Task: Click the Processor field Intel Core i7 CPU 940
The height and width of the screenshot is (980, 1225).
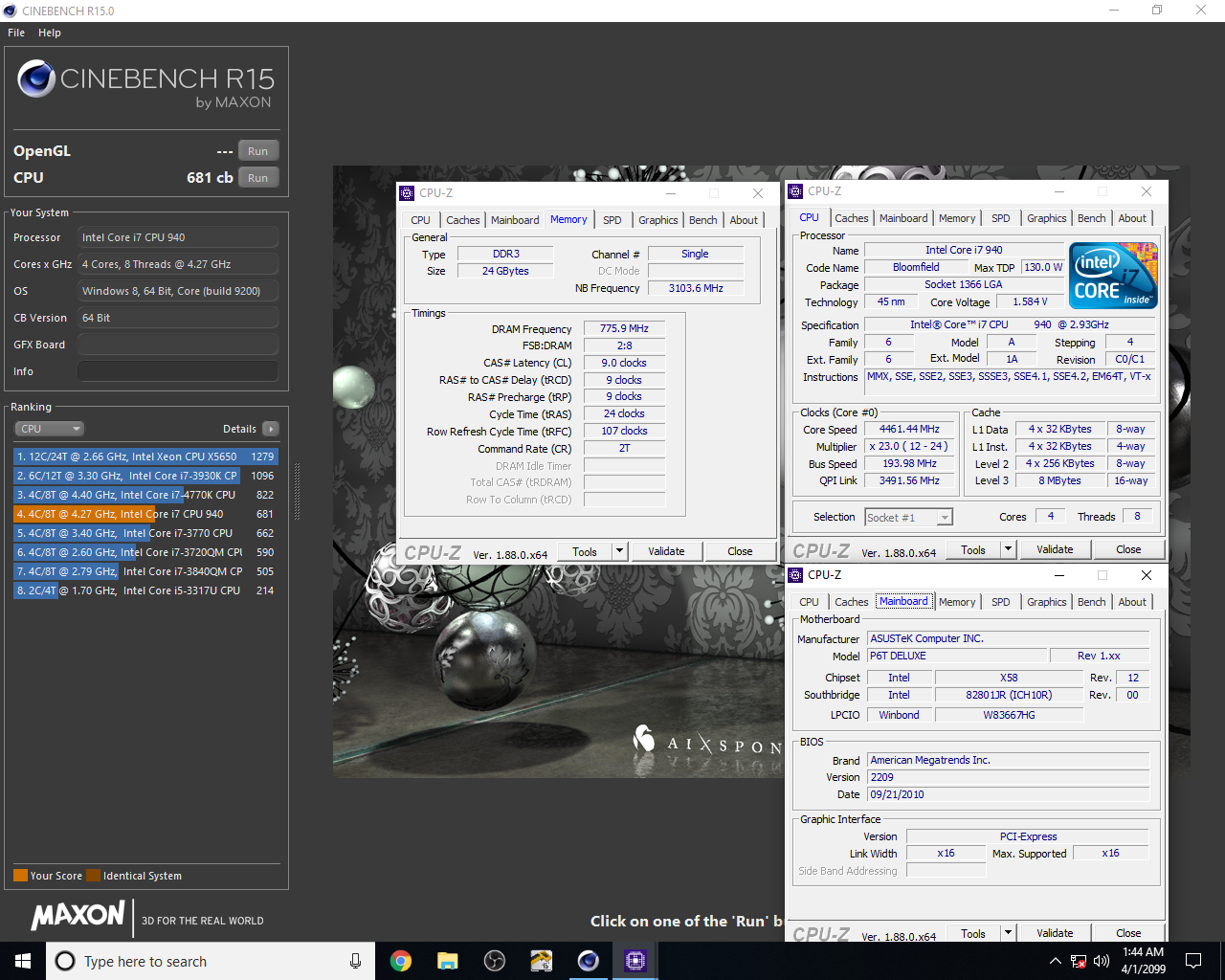Action: tap(178, 237)
